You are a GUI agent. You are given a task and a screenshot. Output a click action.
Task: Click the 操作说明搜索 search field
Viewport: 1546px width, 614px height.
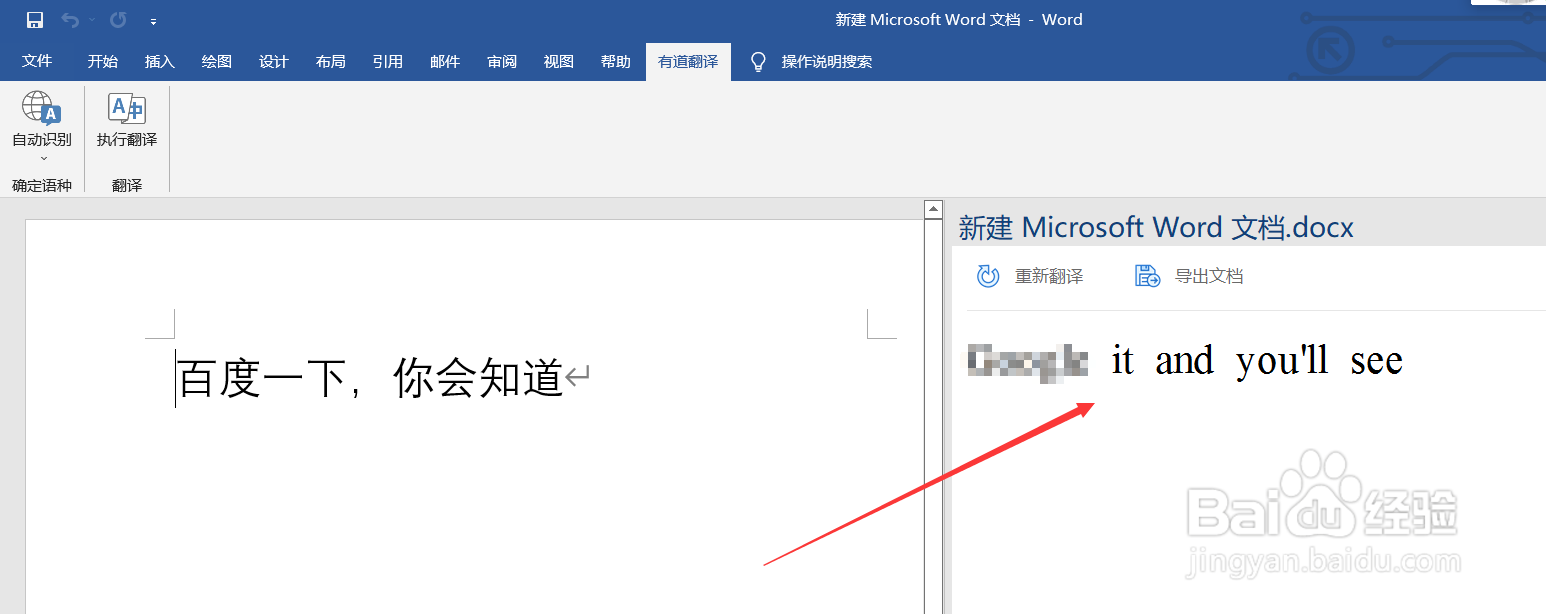coord(827,62)
